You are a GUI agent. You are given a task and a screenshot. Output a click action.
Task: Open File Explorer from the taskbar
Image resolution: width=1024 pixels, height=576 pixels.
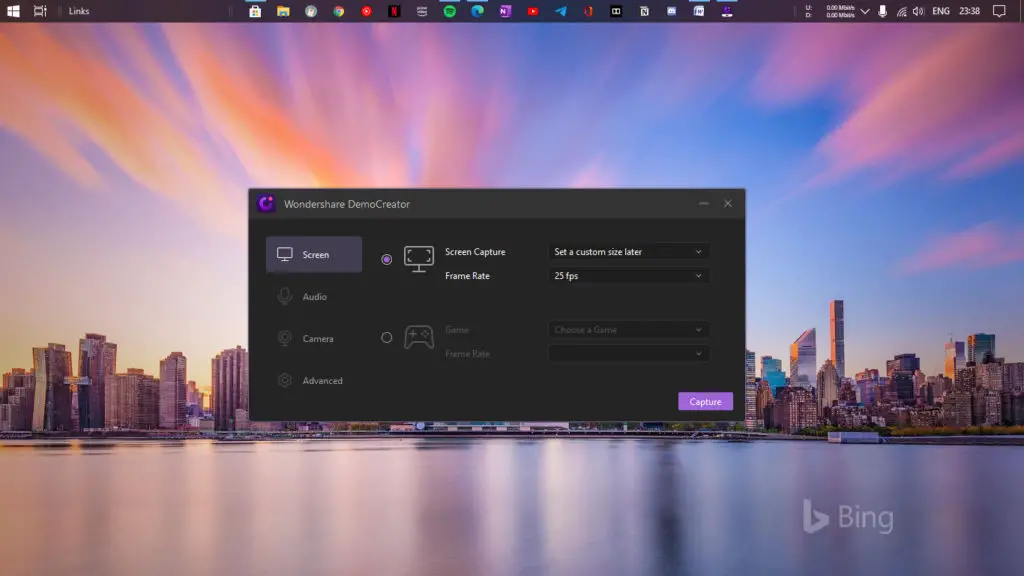[283, 11]
